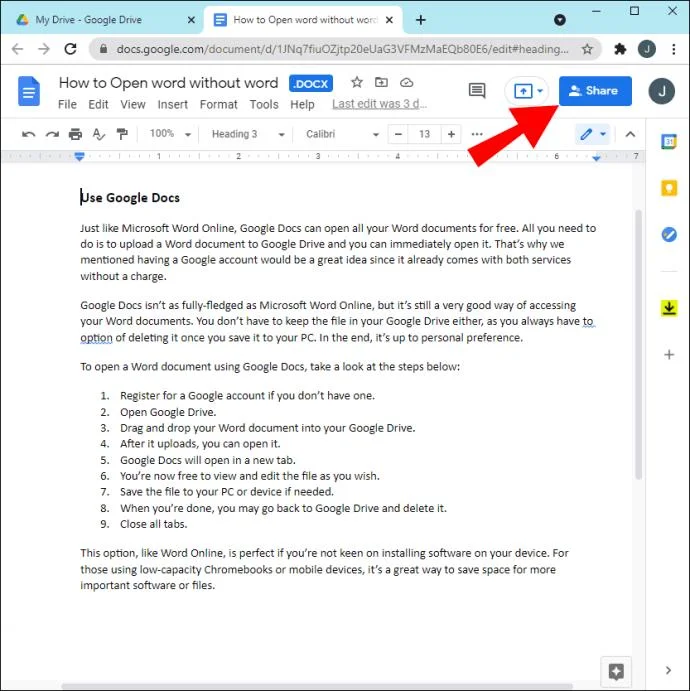The image size is (690, 691).
Task: Open Google Calendar side panel
Action: tap(669, 142)
